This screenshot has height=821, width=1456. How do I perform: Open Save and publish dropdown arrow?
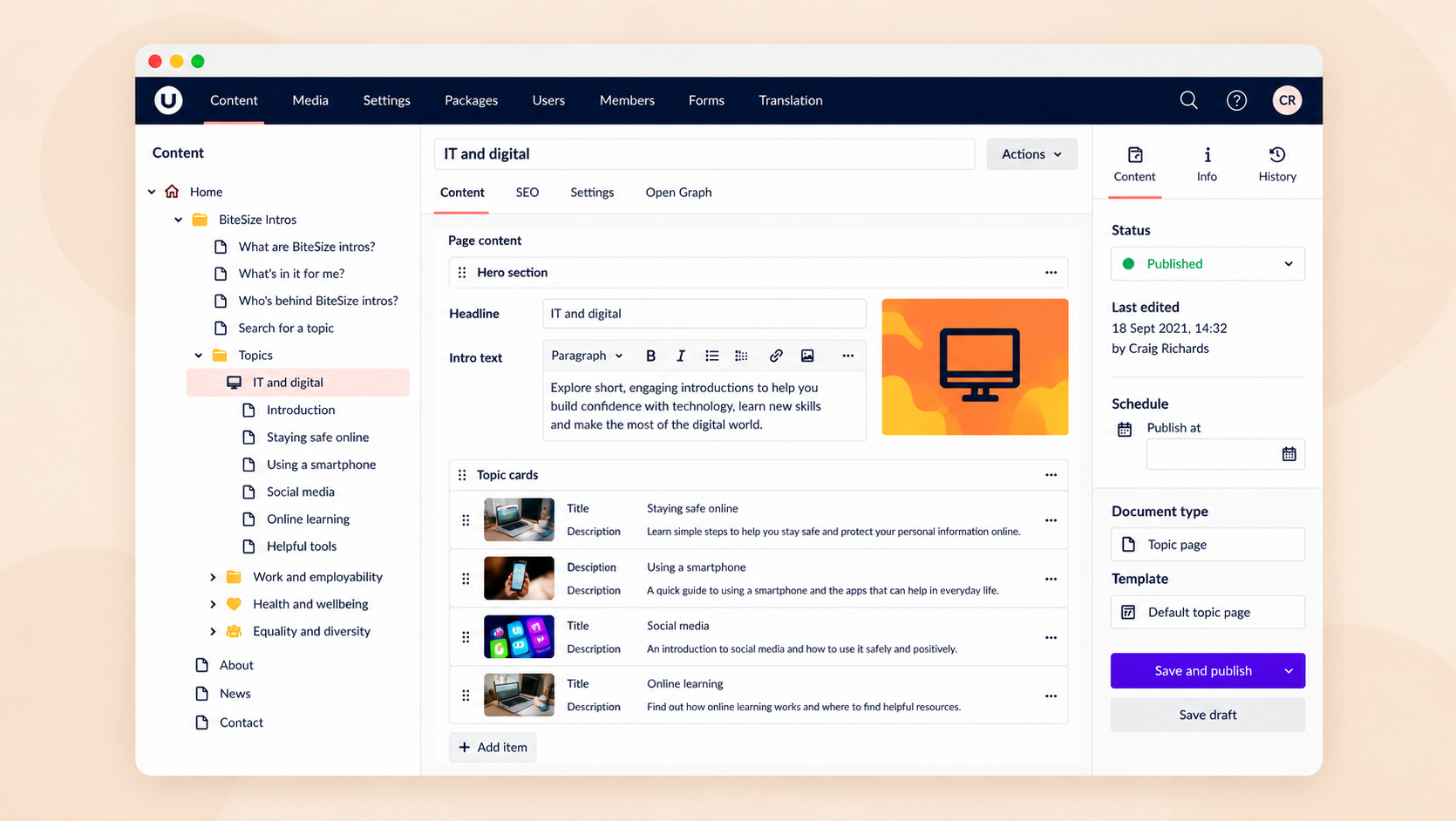coord(1289,671)
